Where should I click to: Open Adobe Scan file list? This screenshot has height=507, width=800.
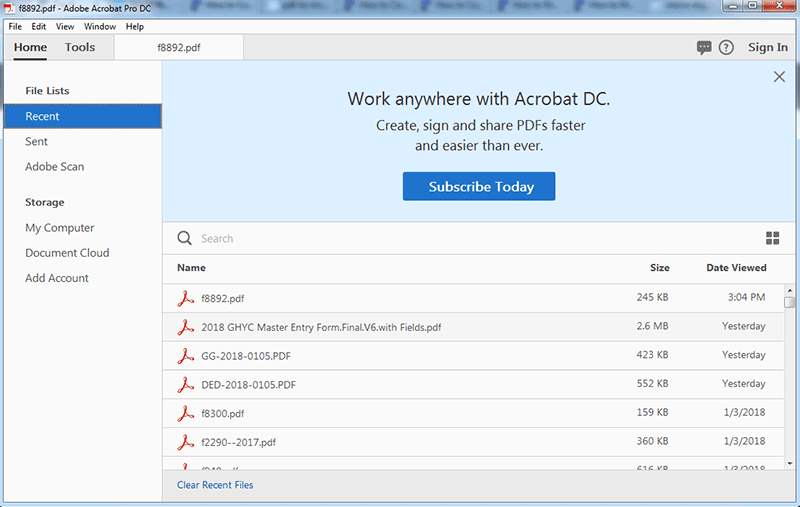(x=55, y=167)
